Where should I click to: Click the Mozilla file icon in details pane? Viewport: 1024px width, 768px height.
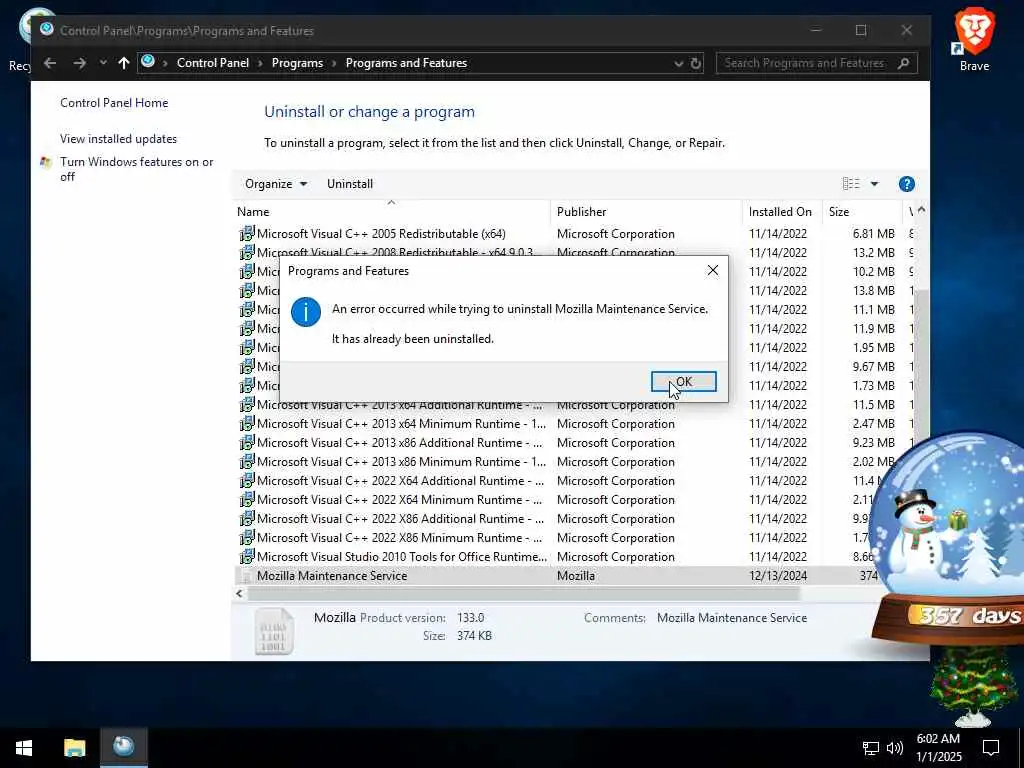(274, 631)
